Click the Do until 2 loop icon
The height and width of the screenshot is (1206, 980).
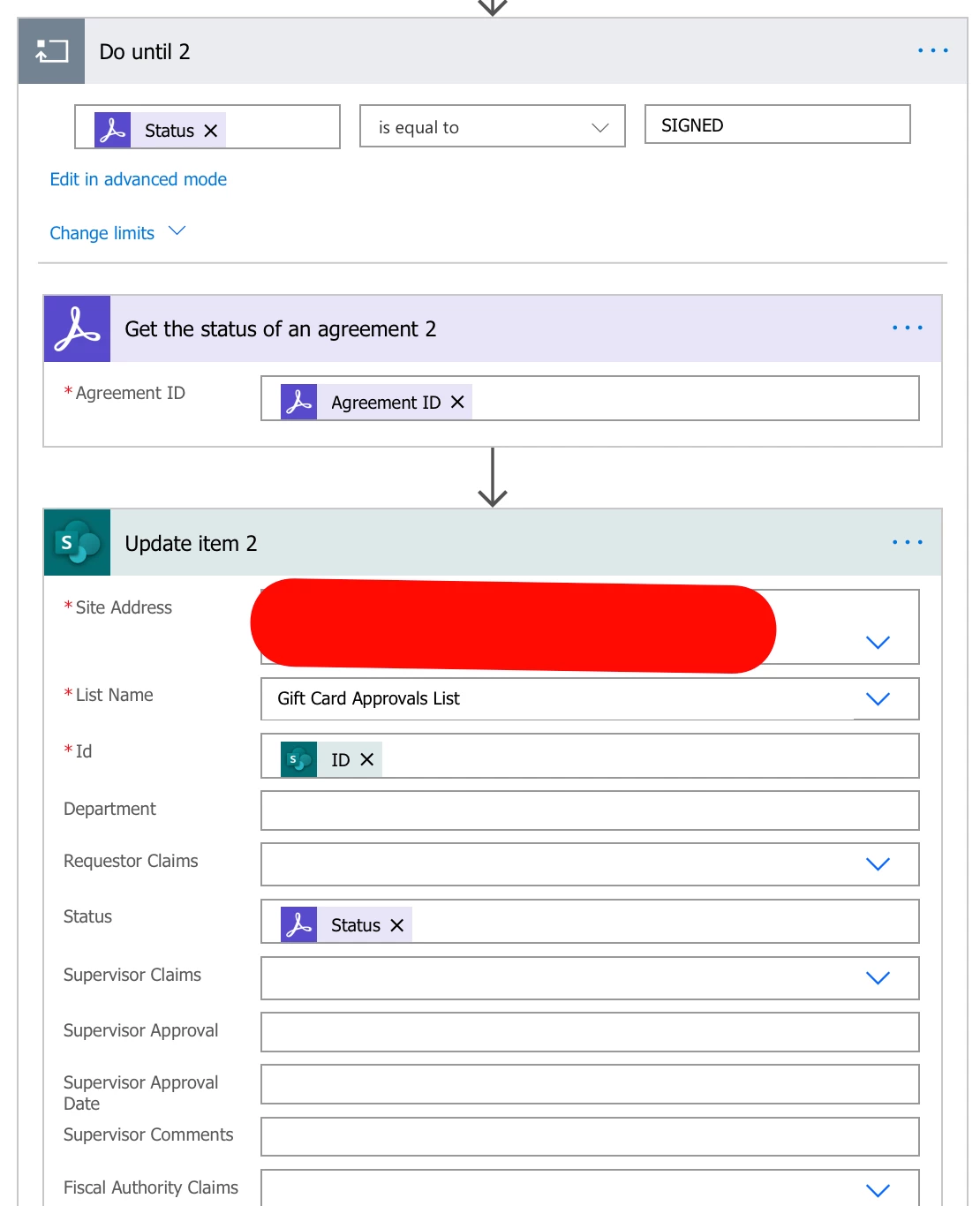(x=51, y=51)
